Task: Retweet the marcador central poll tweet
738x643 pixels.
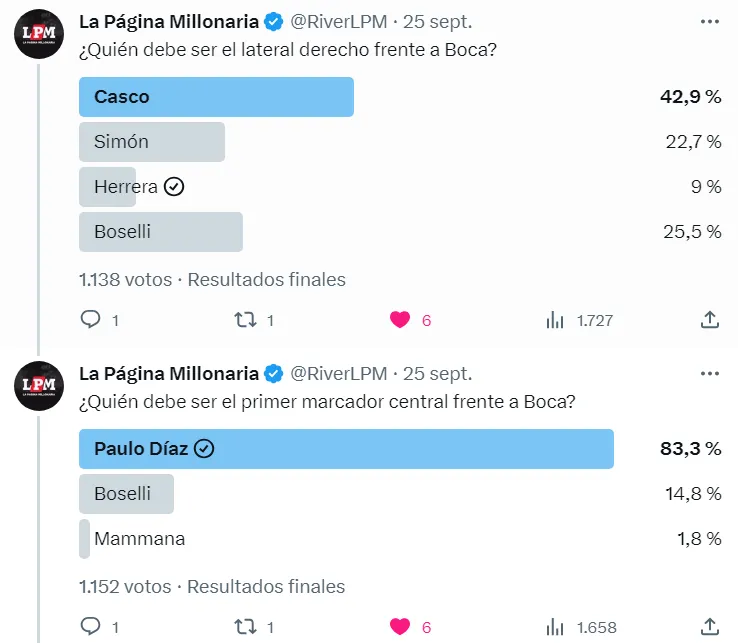Action: click(245, 627)
